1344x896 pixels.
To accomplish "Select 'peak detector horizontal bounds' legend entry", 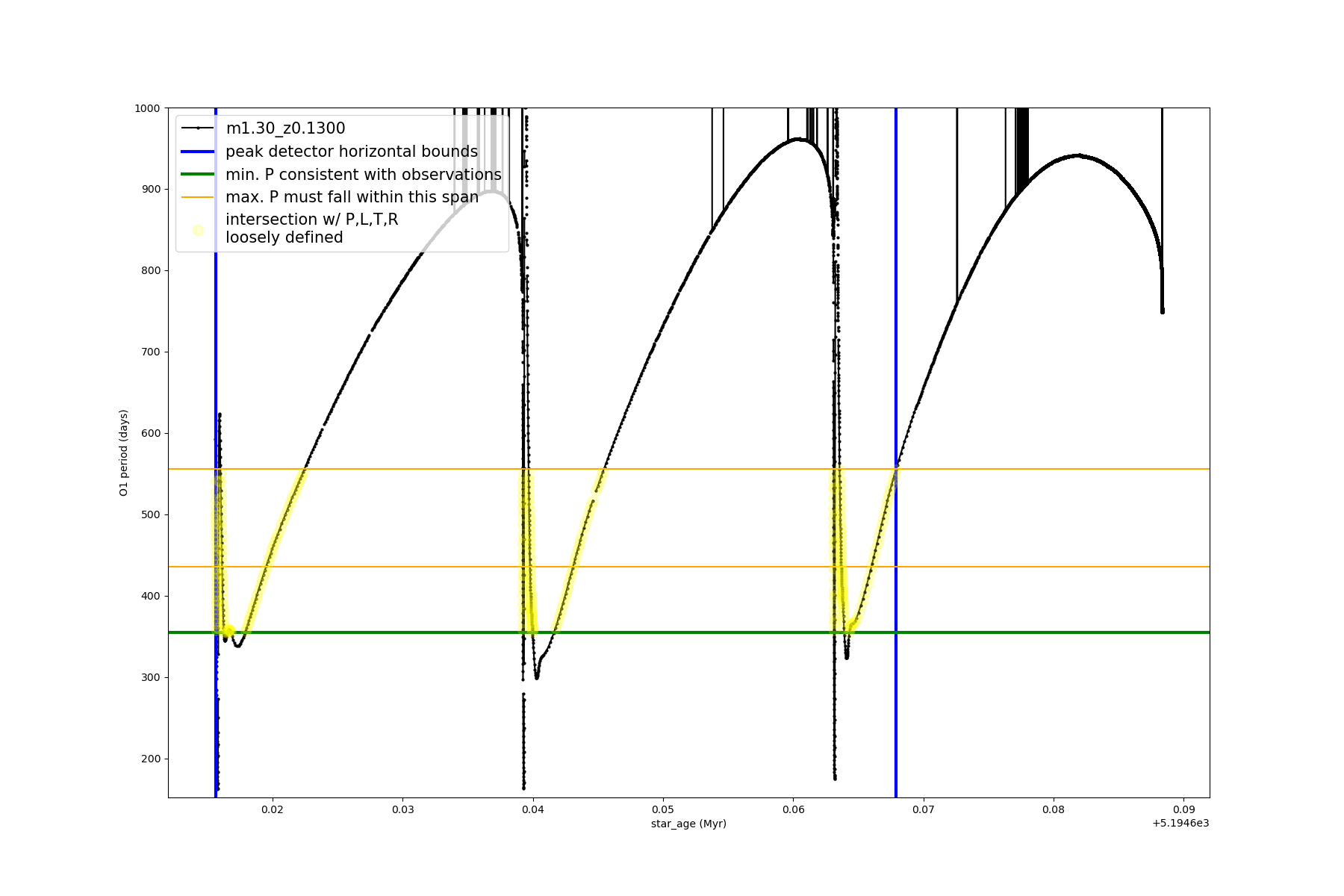I will point(352,152).
